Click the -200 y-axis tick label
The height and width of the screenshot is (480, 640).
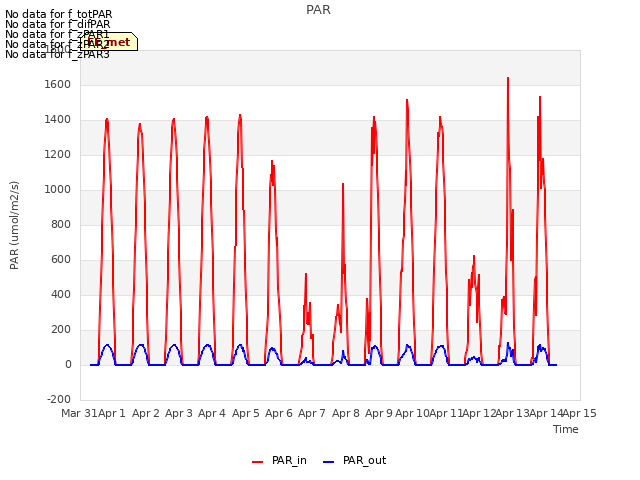coord(59,399)
